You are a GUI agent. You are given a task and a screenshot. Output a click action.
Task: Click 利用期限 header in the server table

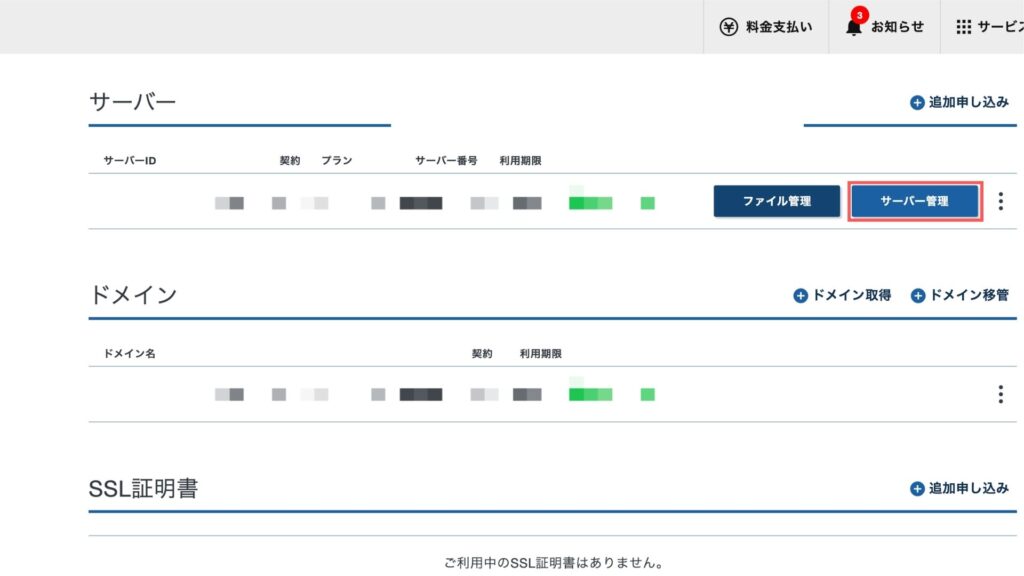coord(520,161)
